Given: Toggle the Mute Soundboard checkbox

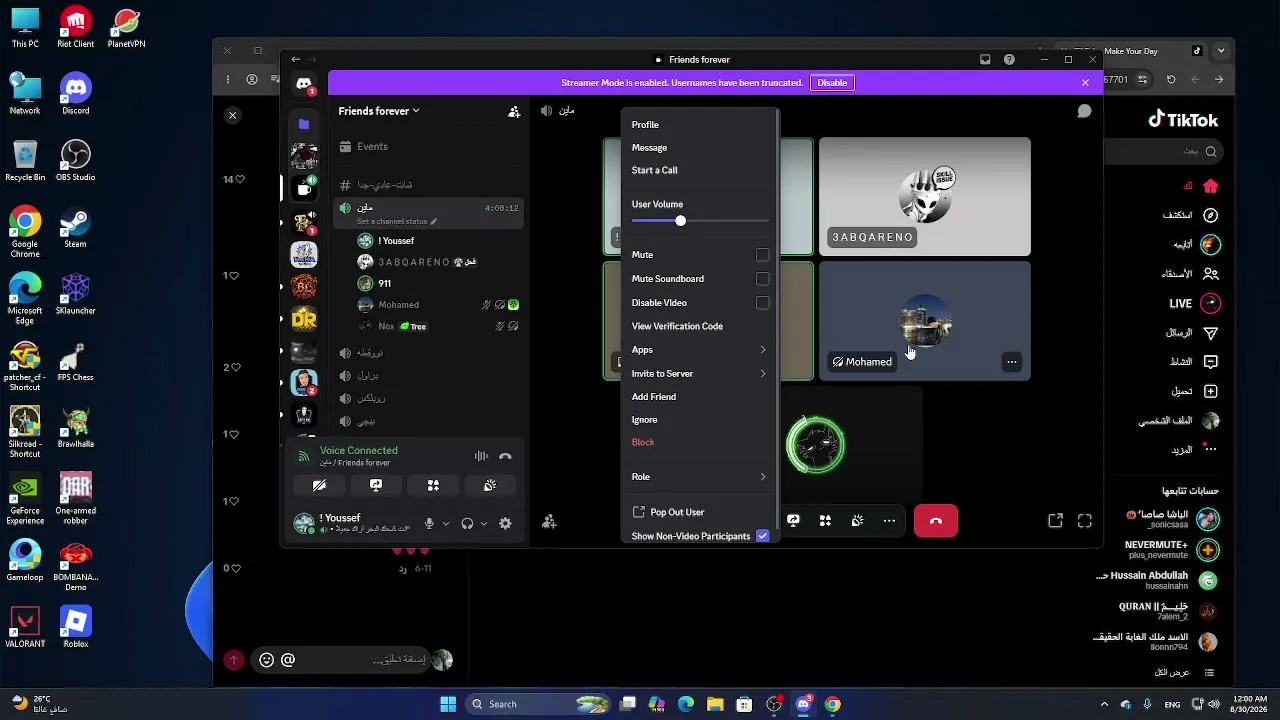Looking at the screenshot, I should (762, 279).
